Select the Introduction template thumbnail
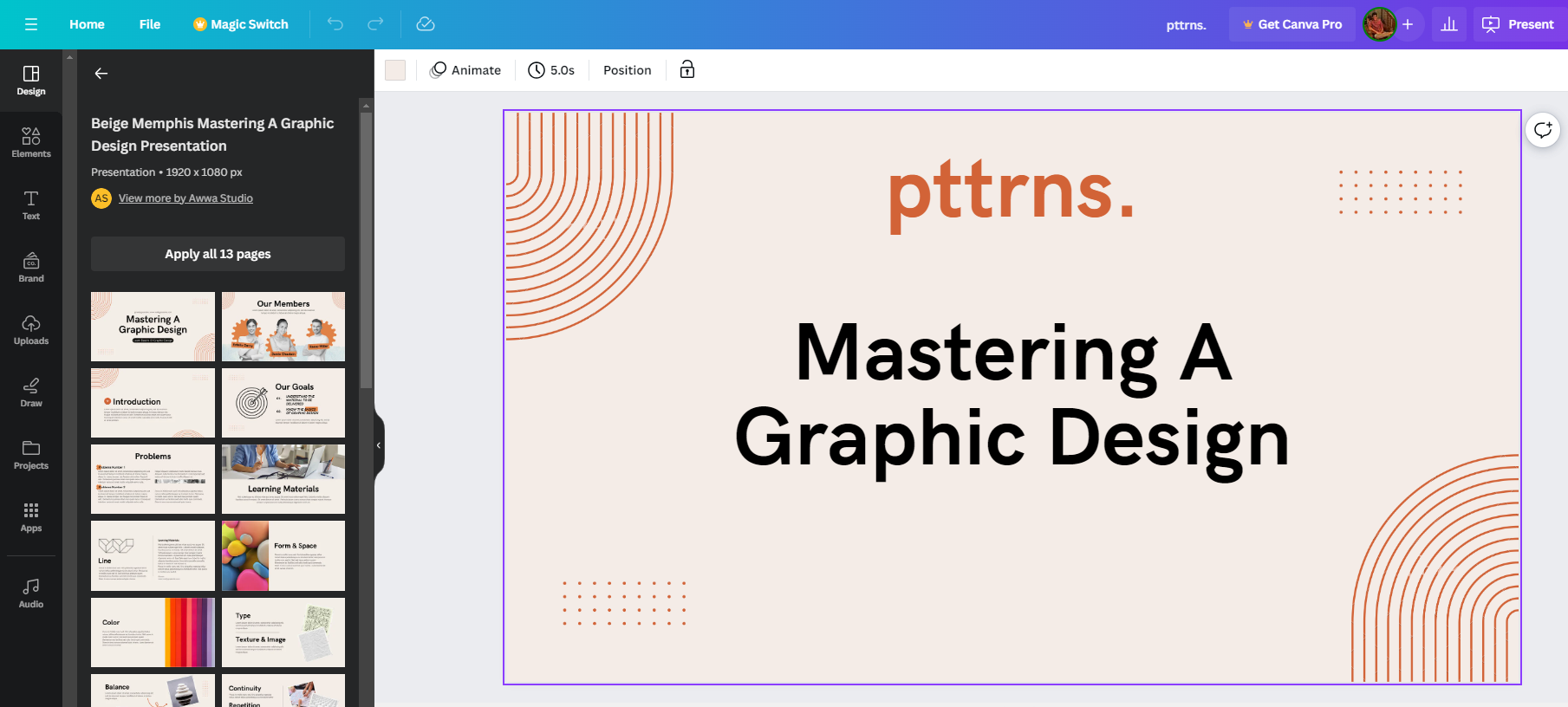Viewport: 1568px width, 707px height. pyautogui.click(x=153, y=403)
